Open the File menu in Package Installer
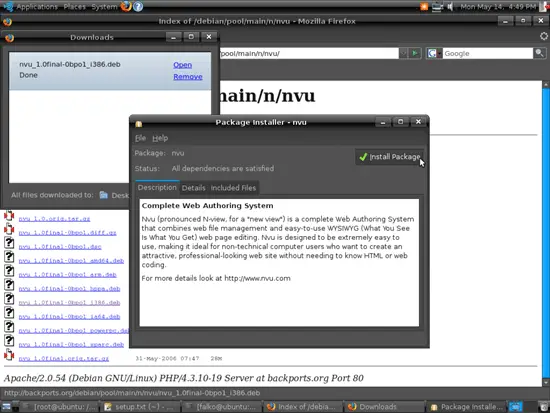 point(140,138)
